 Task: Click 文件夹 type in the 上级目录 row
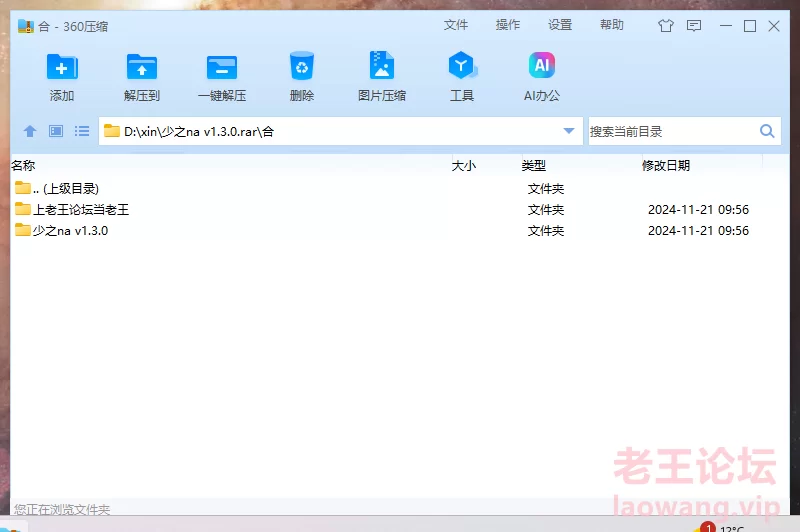click(x=546, y=189)
